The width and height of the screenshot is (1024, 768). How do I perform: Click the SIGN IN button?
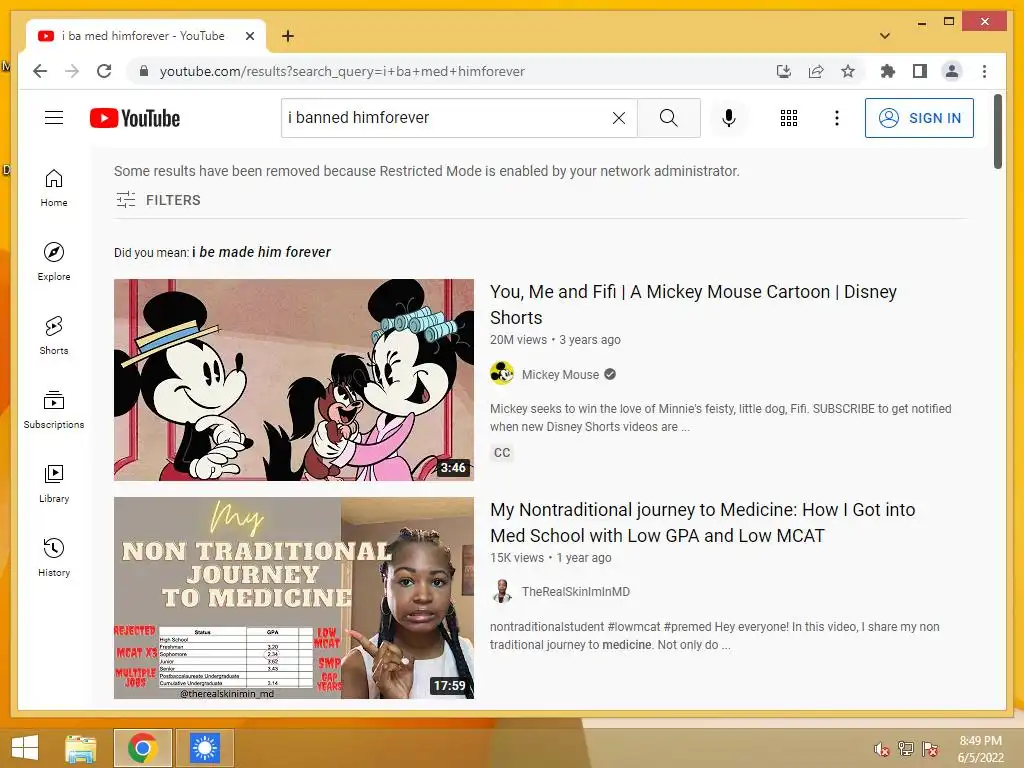point(919,118)
